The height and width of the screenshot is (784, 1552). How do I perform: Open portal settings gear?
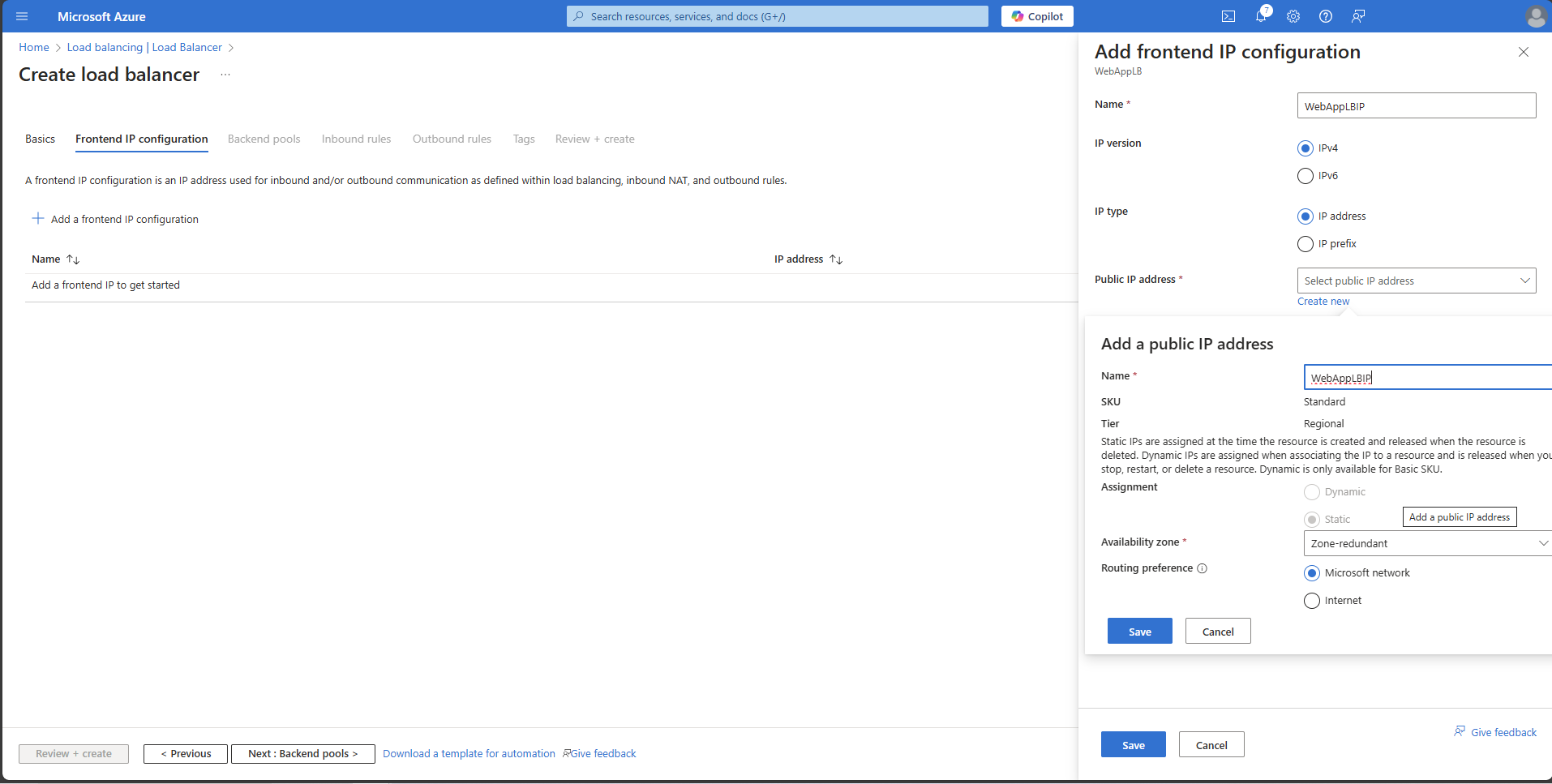(x=1293, y=16)
